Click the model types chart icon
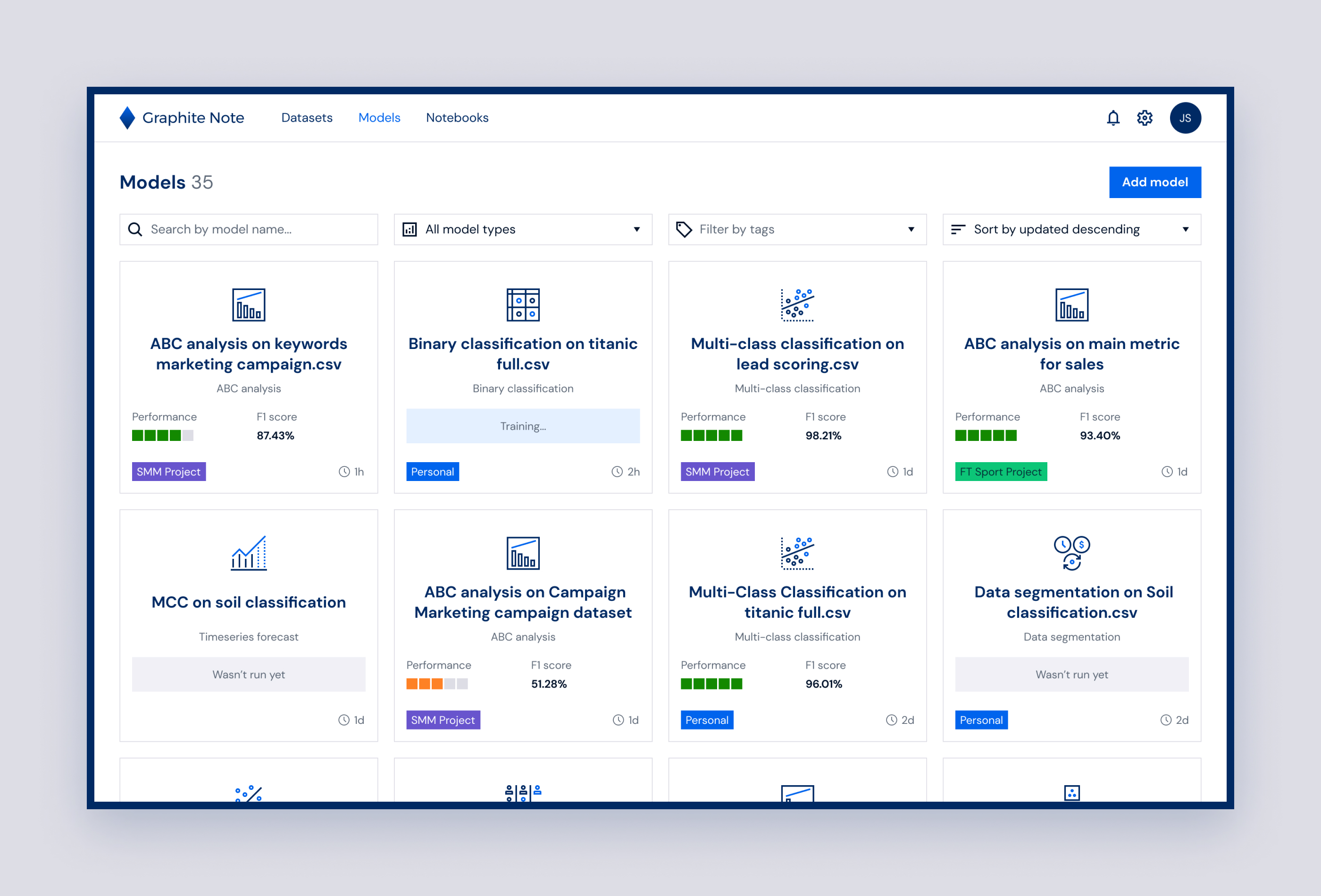This screenshot has height=896, width=1321. pyautogui.click(x=409, y=230)
